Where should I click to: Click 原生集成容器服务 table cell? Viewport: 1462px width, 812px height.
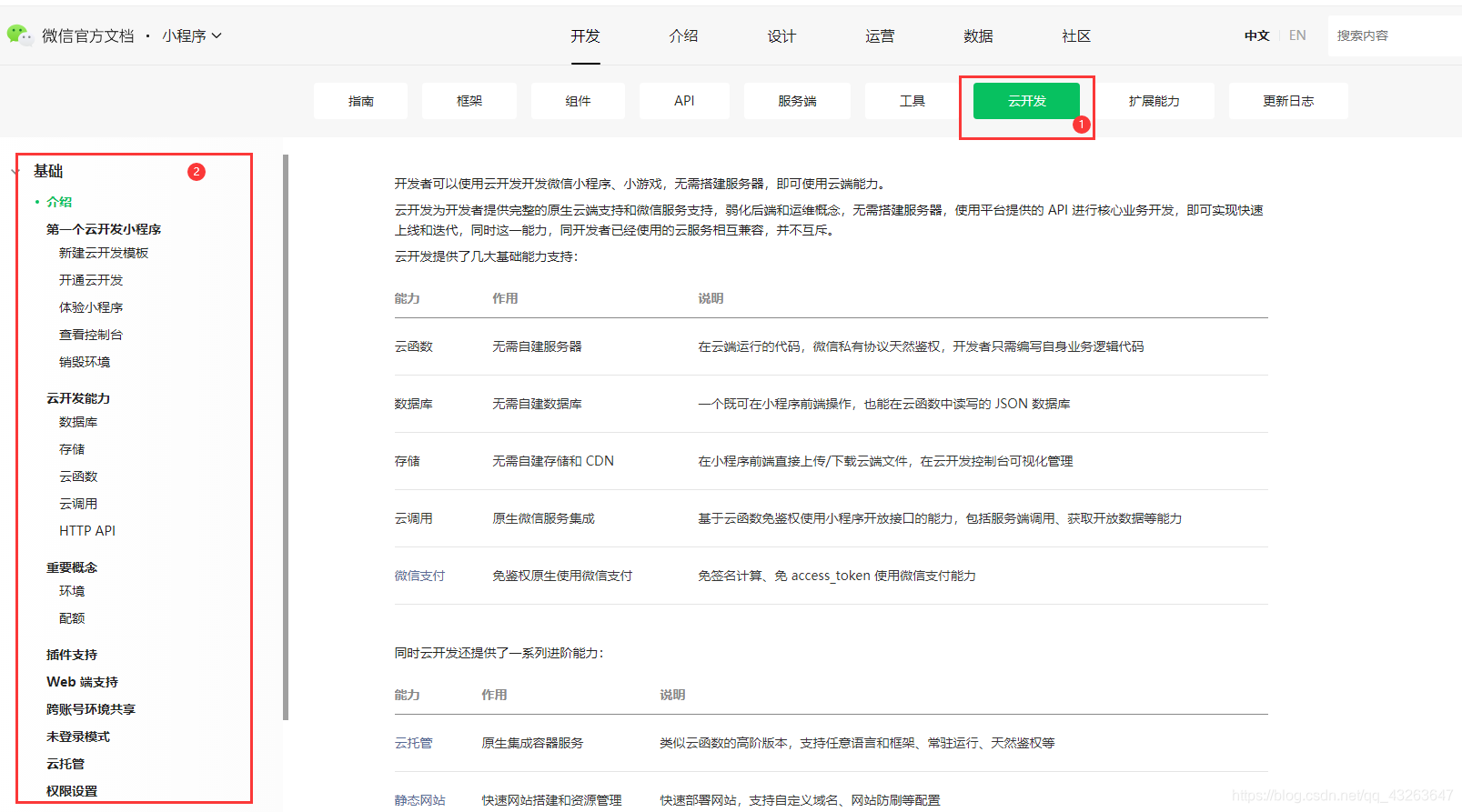532,743
